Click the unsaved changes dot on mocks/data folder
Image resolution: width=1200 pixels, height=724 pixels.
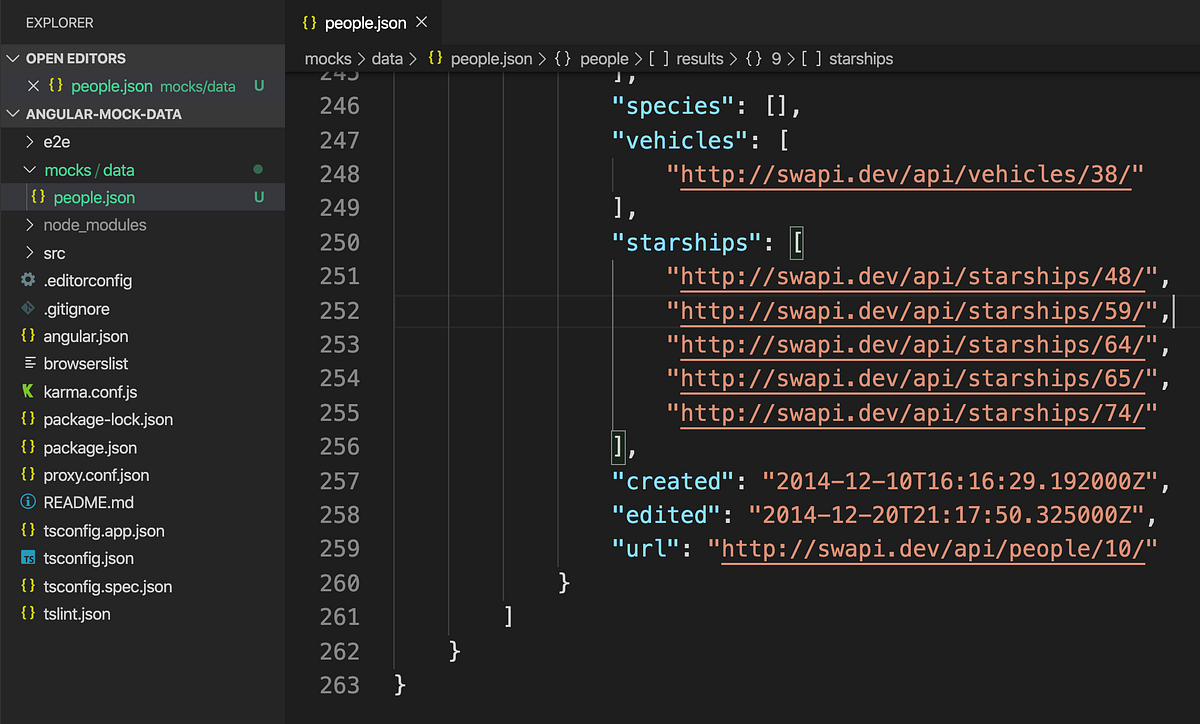click(259, 169)
